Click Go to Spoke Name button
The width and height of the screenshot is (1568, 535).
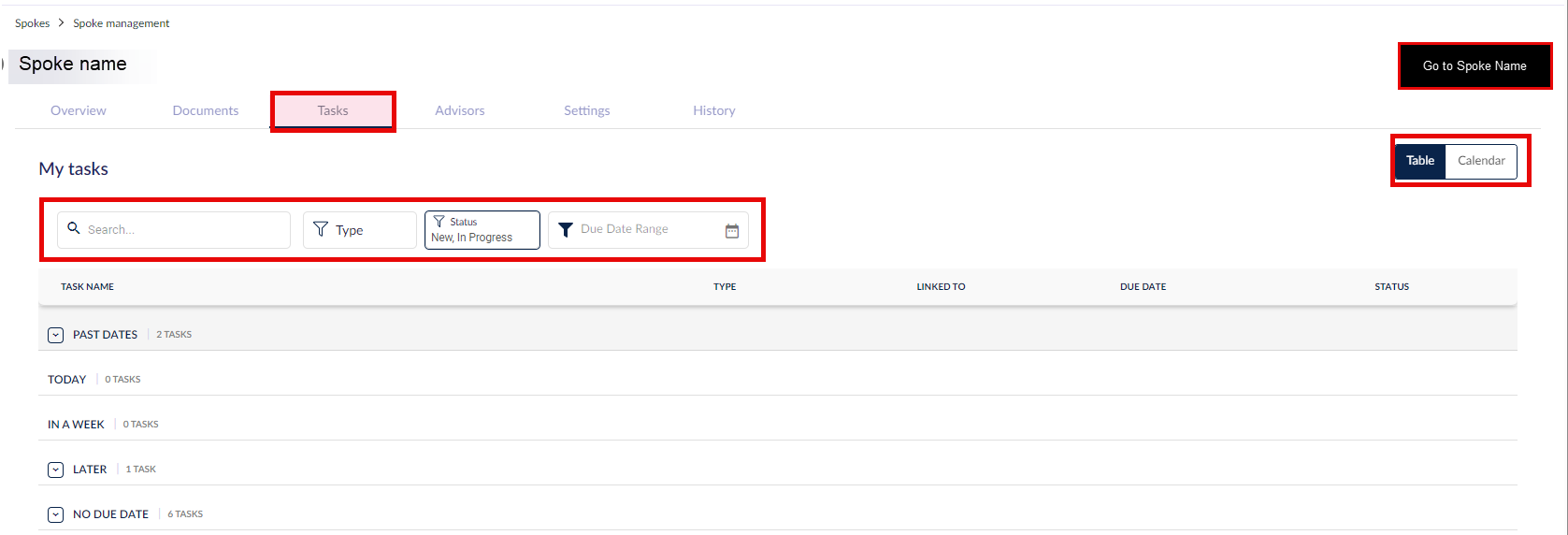click(1474, 66)
